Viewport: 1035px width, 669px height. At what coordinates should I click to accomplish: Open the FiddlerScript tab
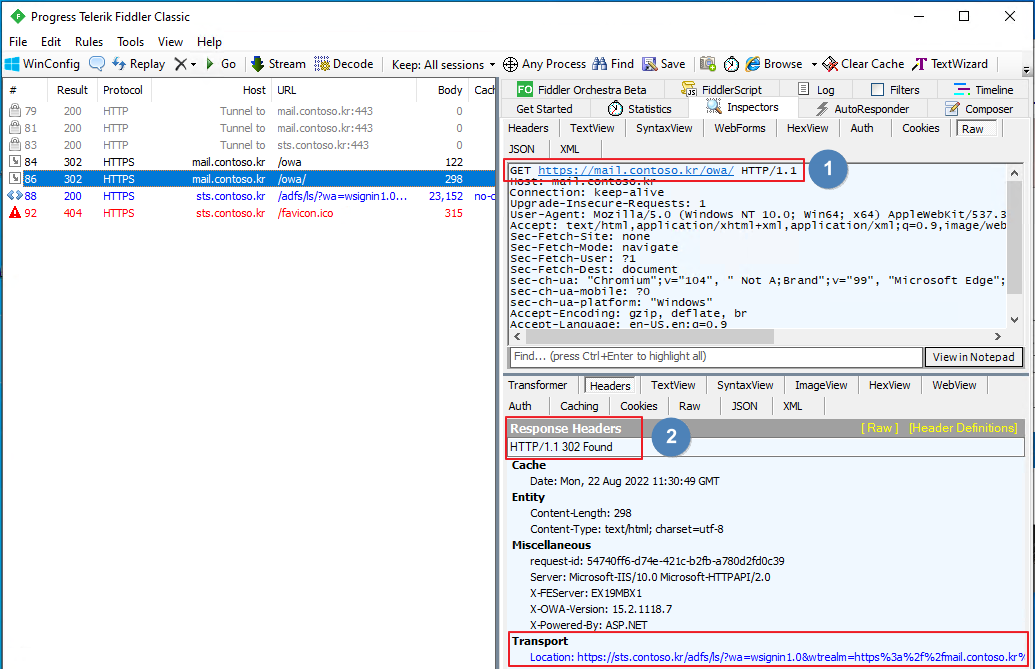coord(721,90)
